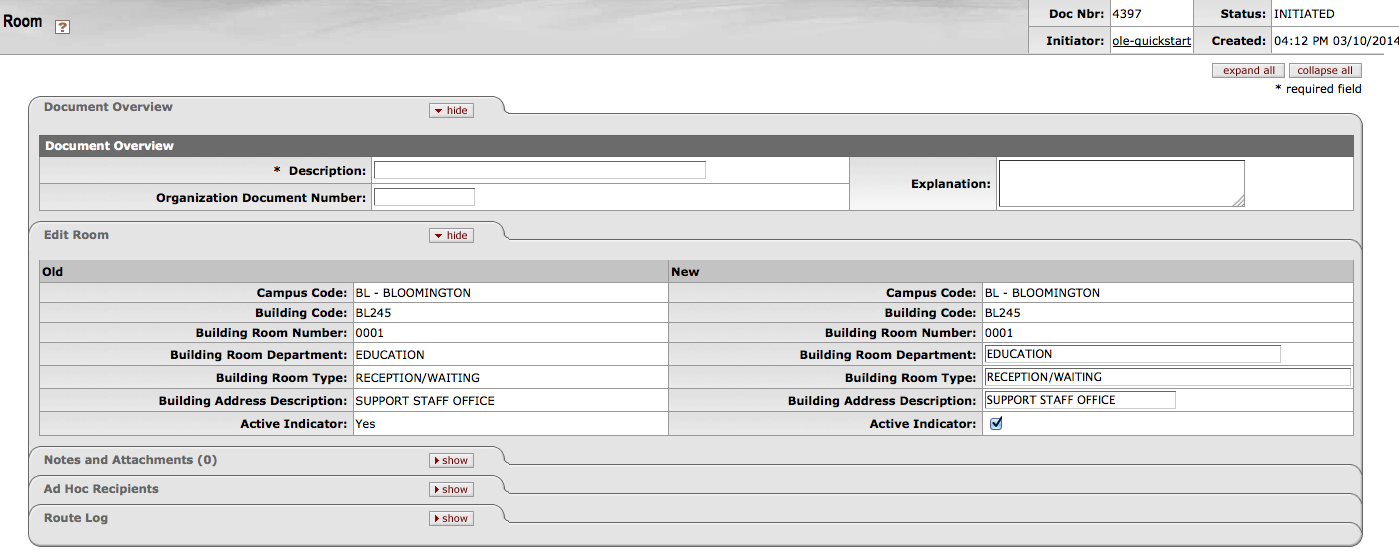Image resolution: width=1399 pixels, height=552 pixels.
Task: Select the Notes and Attachments (0) tab header
Action: (130, 460)
